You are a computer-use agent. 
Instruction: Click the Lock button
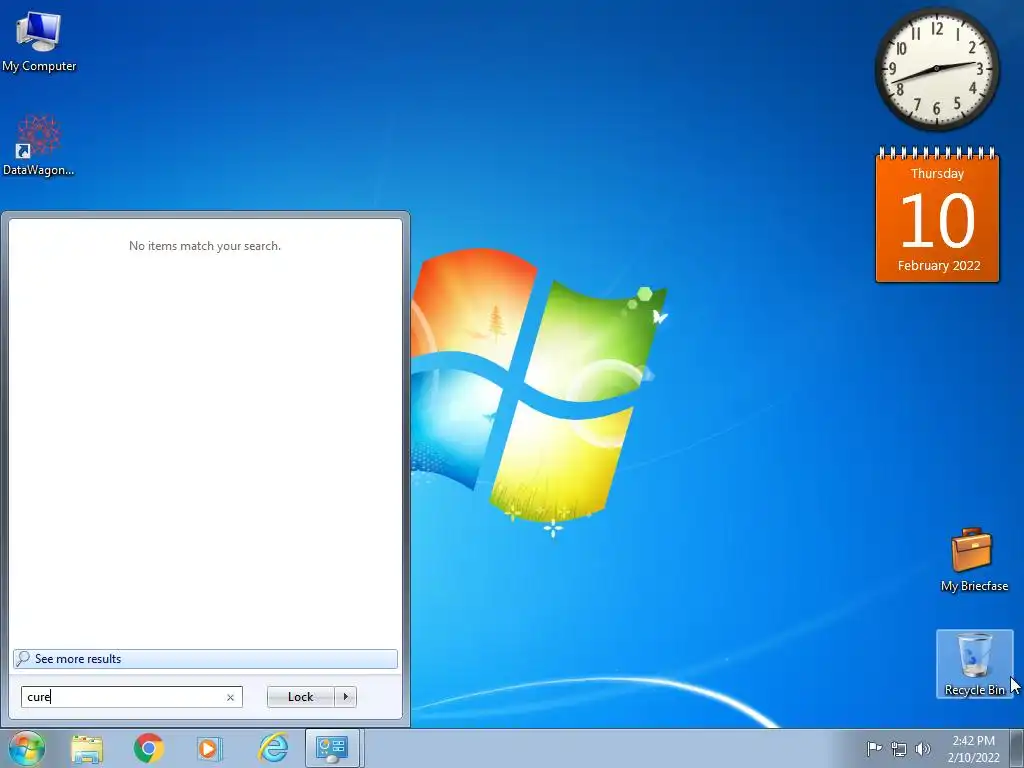tap(300, 697)
